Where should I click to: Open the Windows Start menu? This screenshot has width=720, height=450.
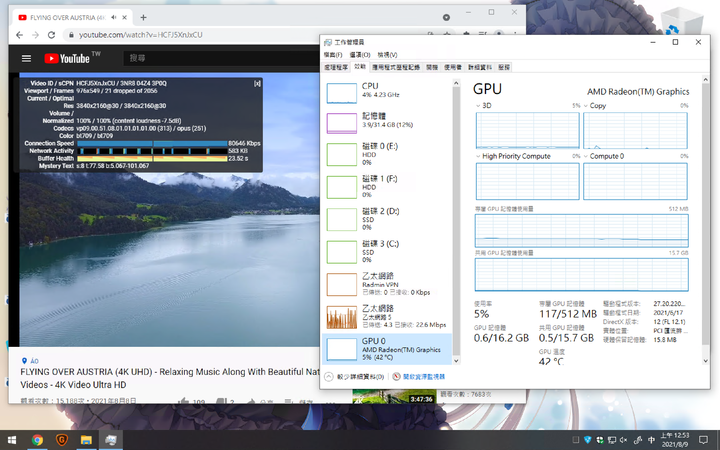tap(12, 440)
